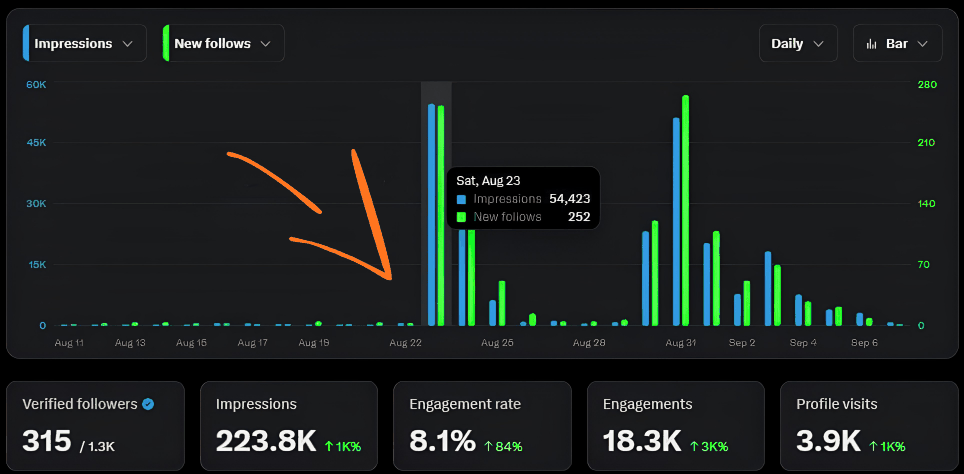
Task: Click the blue Impressions bar for Sep 3
Action: click(x=768, y=288)
